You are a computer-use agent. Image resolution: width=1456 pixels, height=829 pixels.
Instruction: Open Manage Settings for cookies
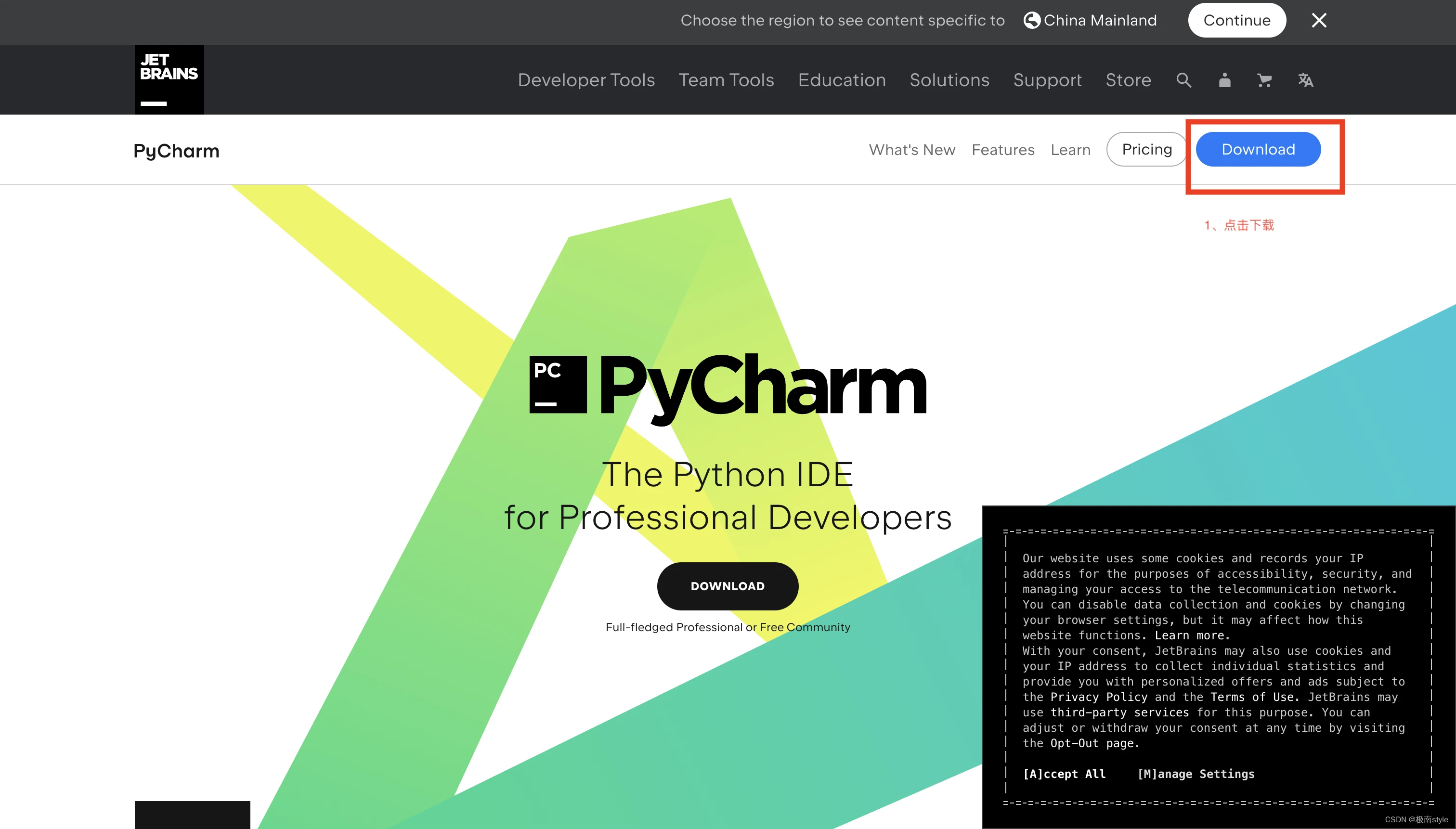(1196, 774)
